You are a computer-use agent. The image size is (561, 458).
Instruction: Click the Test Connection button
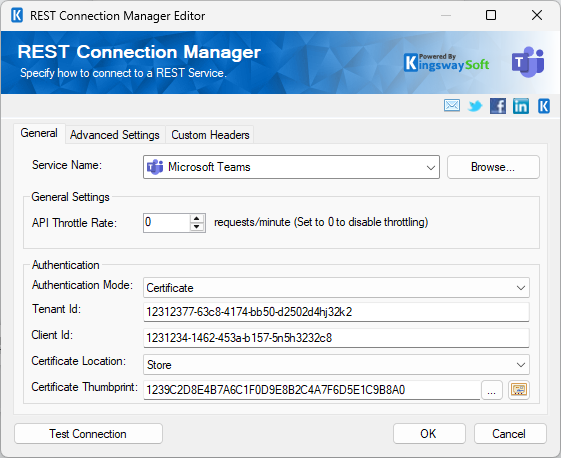(88, 434)
